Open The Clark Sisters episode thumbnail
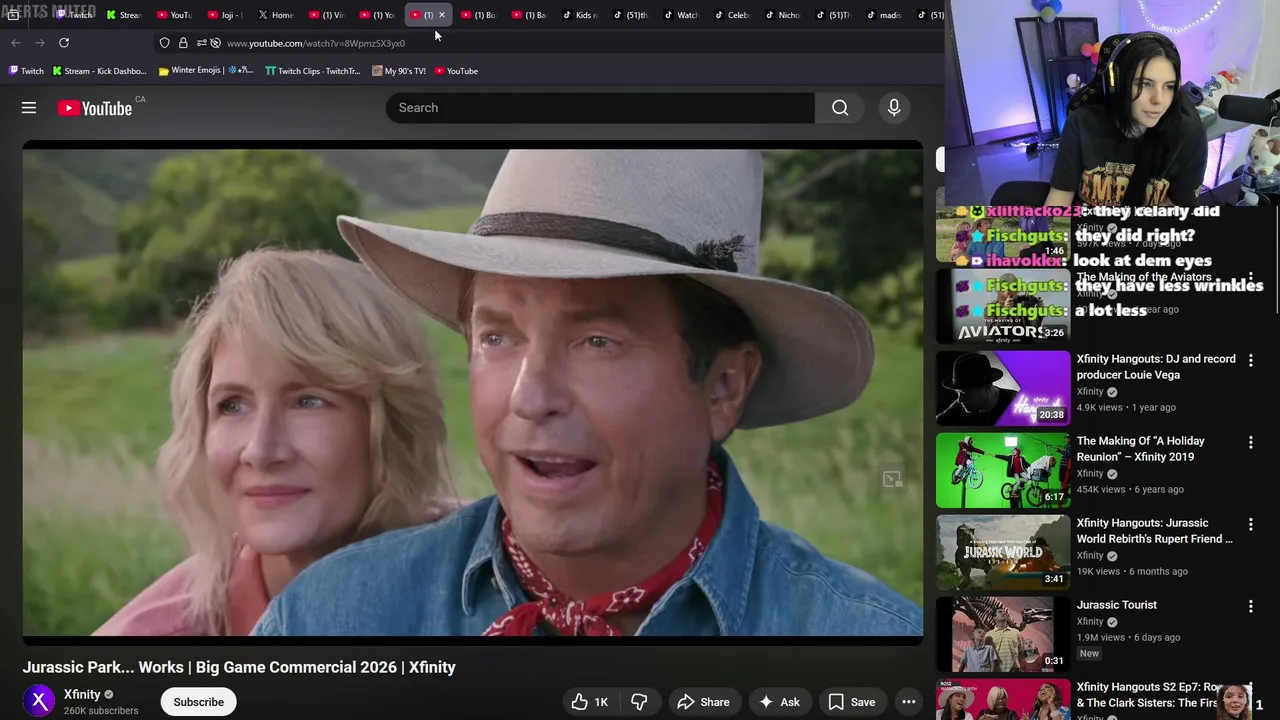 click(x=1003, y=700)
